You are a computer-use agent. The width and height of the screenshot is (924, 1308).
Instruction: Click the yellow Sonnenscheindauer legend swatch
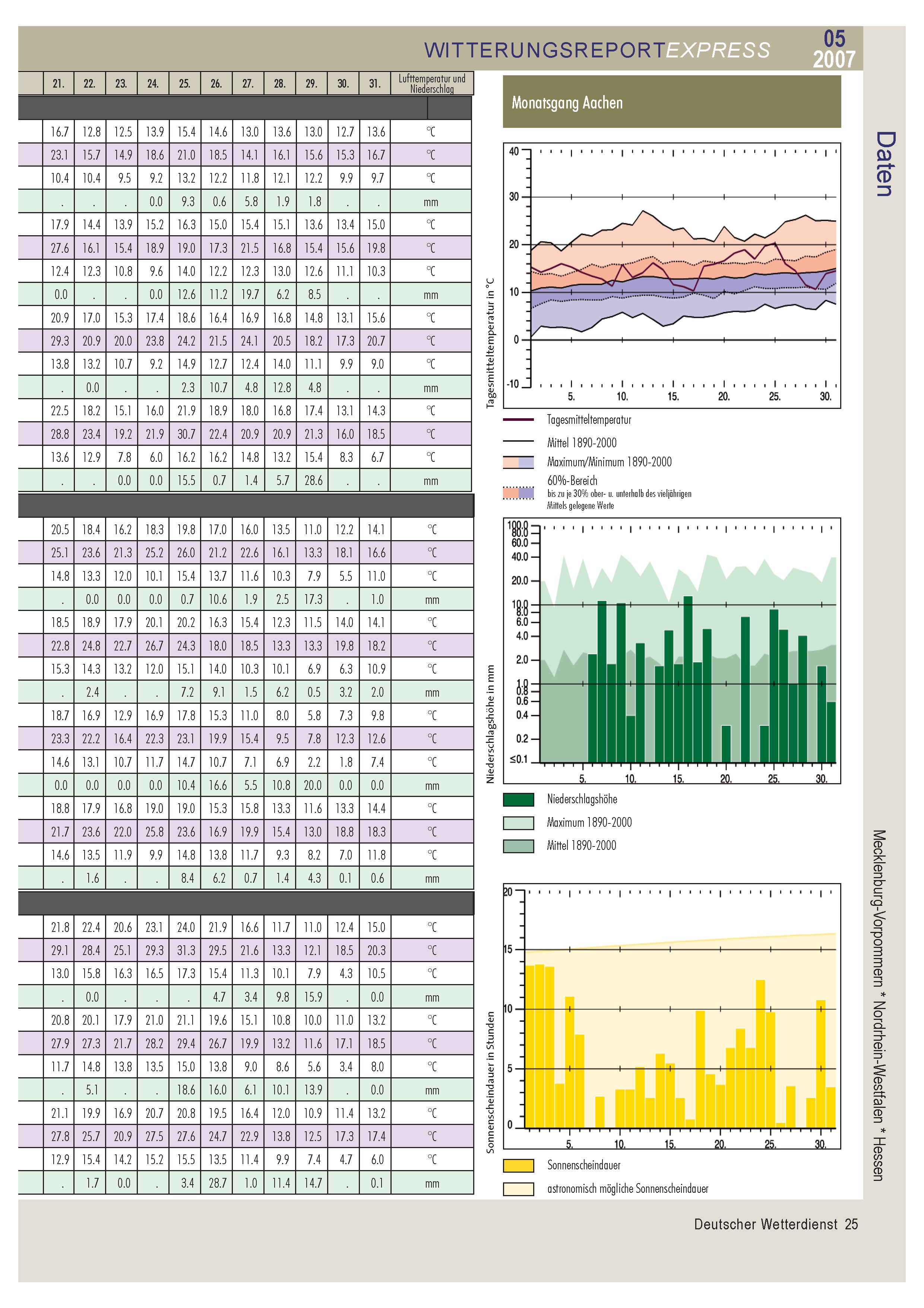point(518,1165)
